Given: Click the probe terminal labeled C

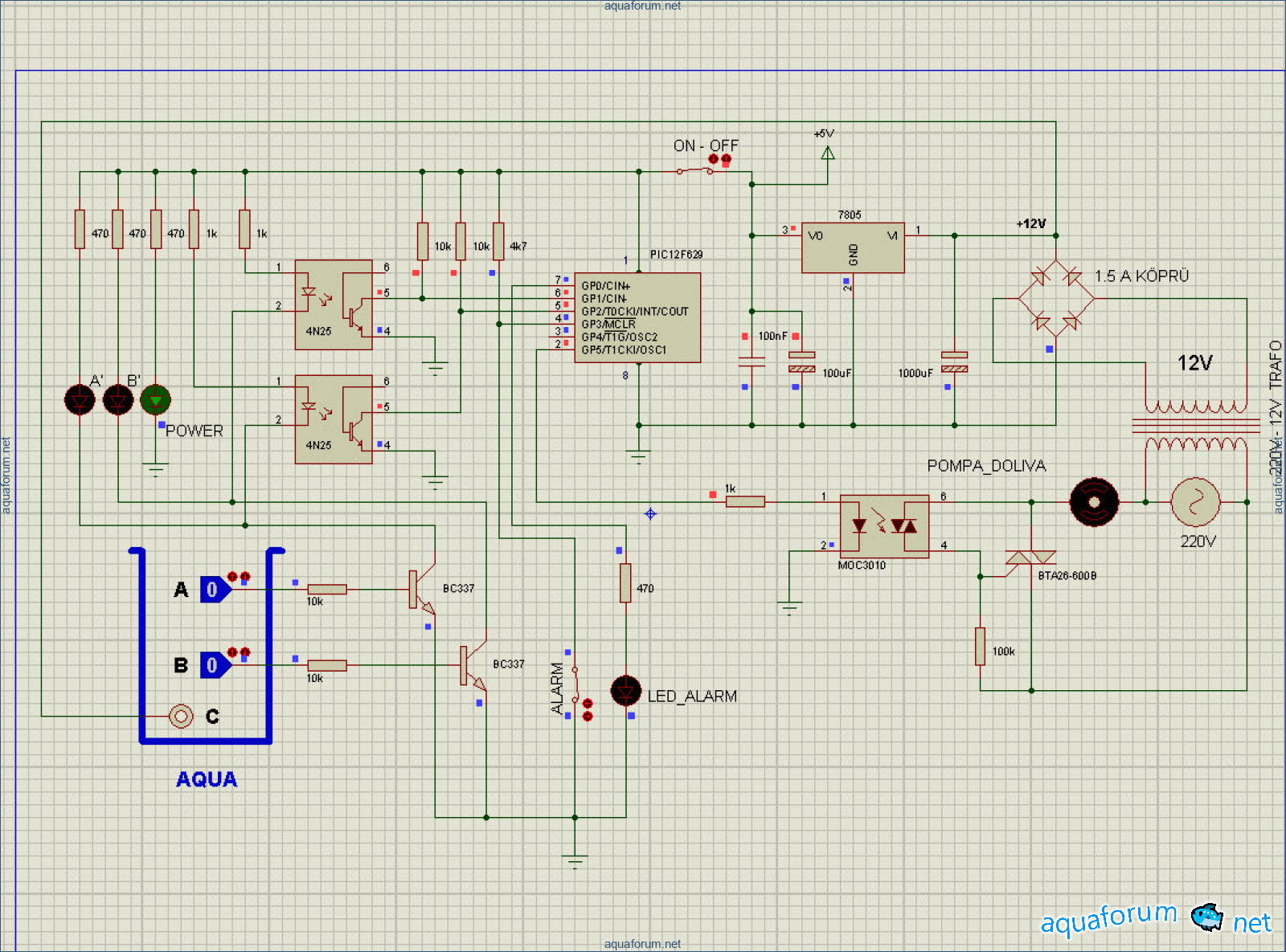Looking at the screenshot, I should click(x=181, y=716).
